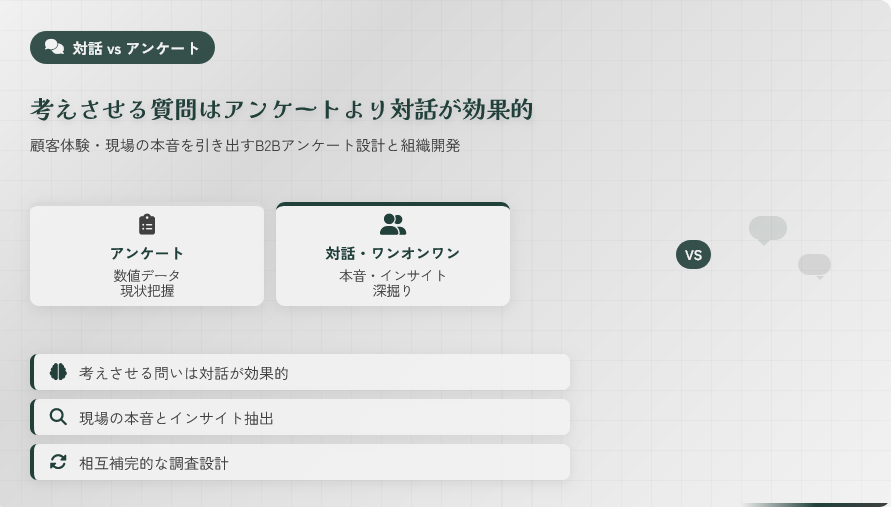The width and height of the screenshot is (891, 507).
Task: Click the アンケート card title text
Action: pos(147,253)
